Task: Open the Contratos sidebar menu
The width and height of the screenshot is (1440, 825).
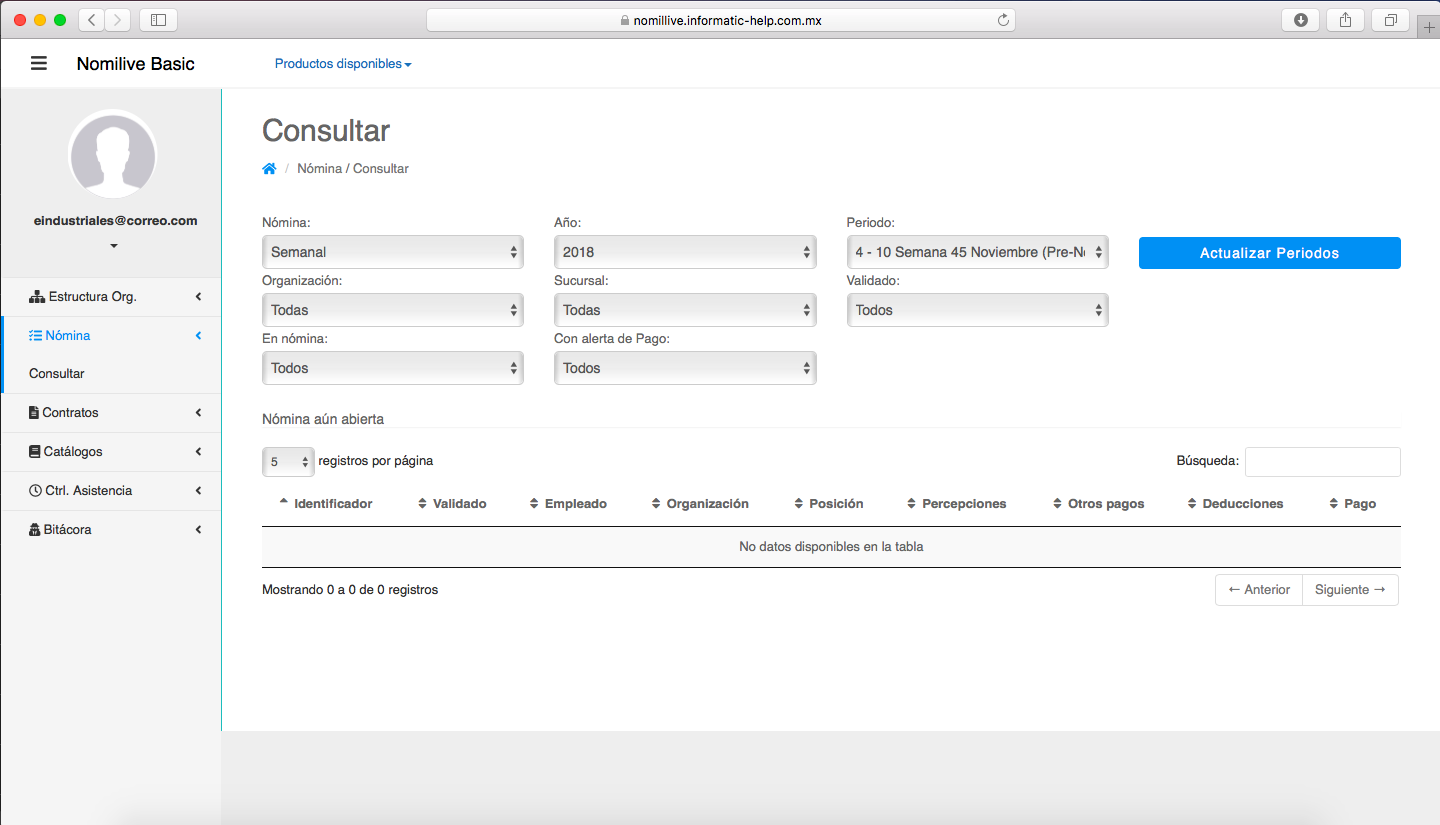Action: tap(110, 413)
